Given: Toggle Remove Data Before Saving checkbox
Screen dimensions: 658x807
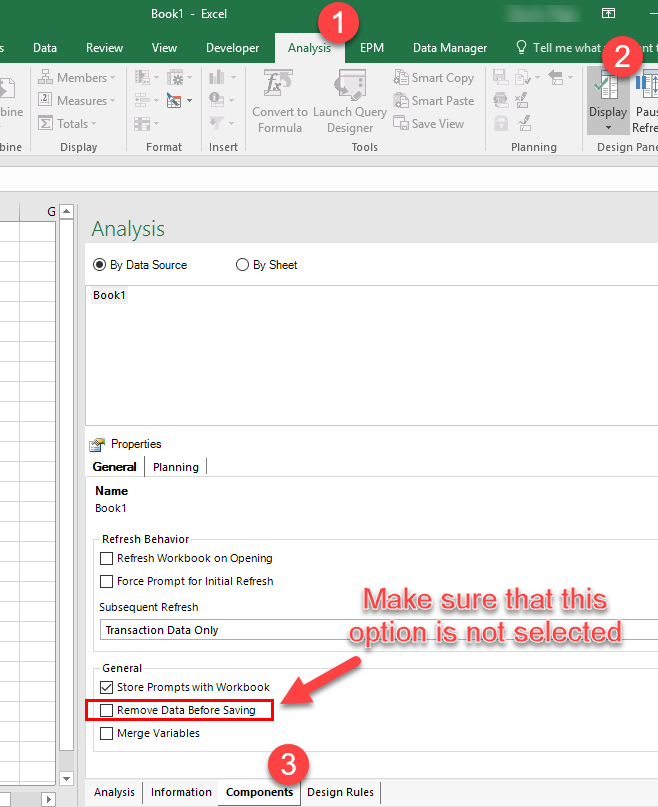Looking at the screenshot, I should pyautogui.click(x=106, y=711).
